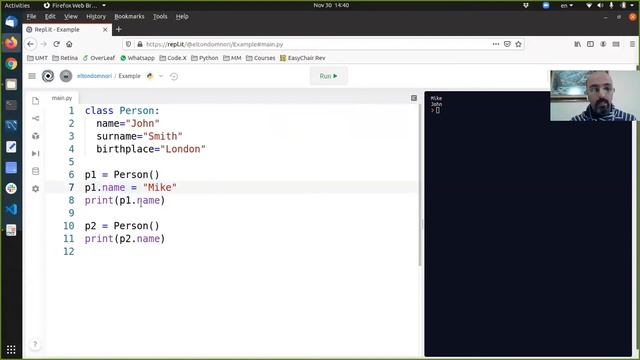Viewport: 640px width, 360px height.
Task: Open the UMT bookmarks folder
Action: point(37,58)
